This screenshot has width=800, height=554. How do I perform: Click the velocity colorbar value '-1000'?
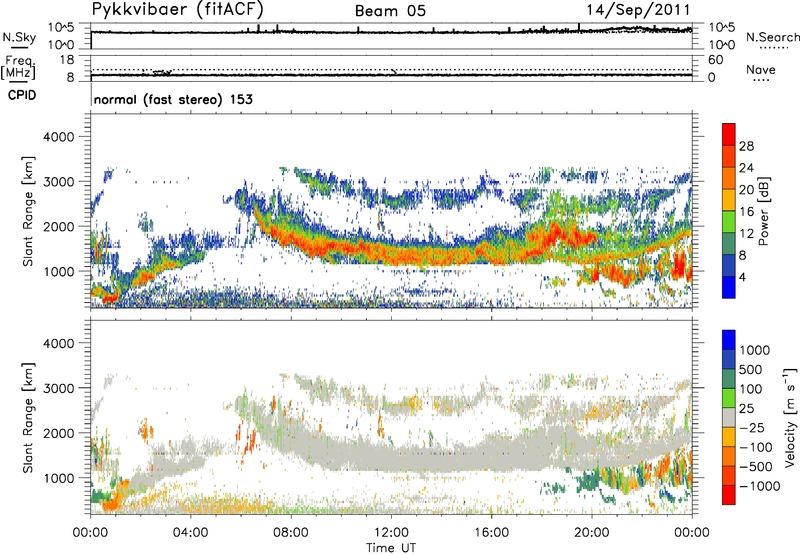(760, 486)
